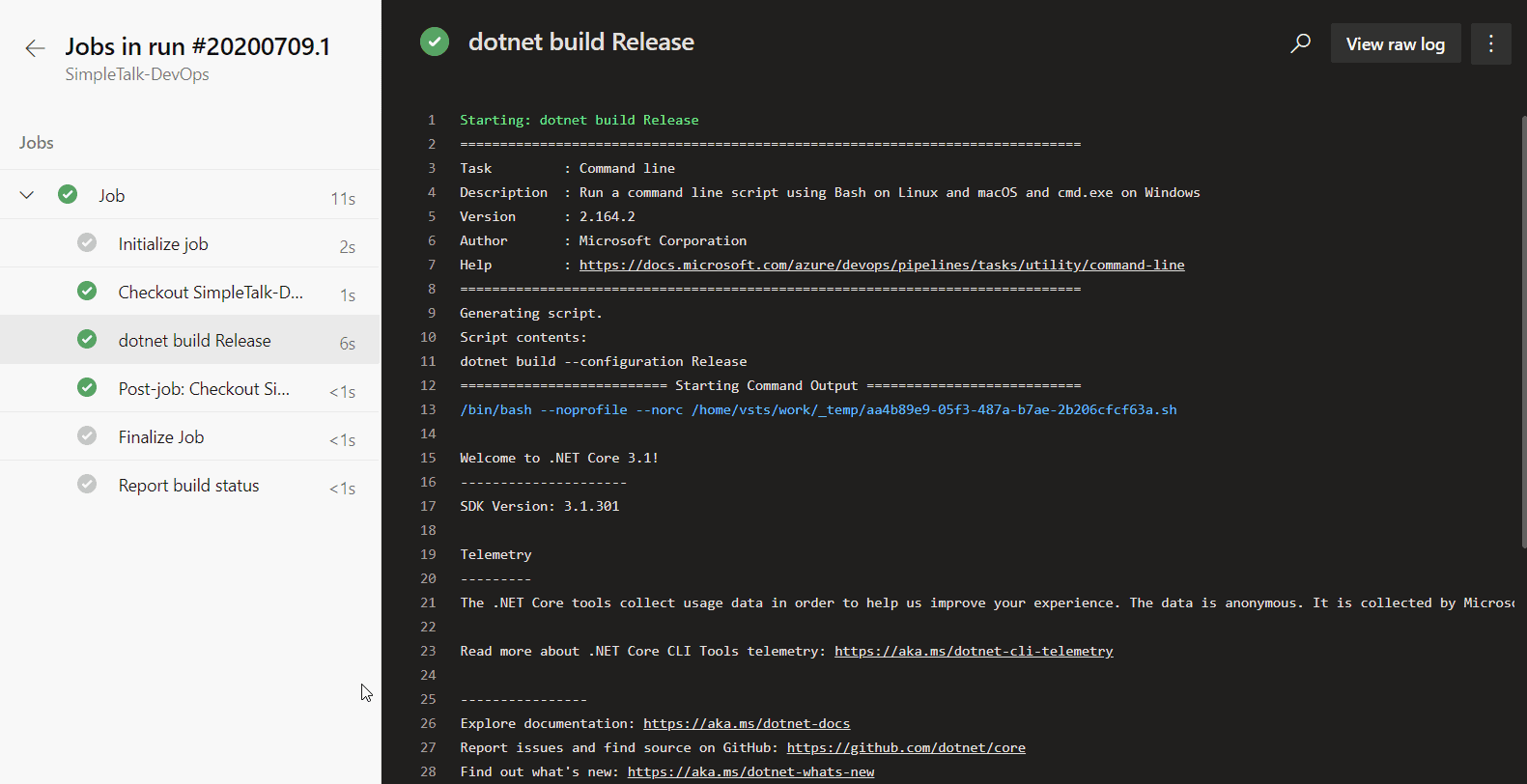Click the .NET Core tools usage data log line
1527x784 pixels.
[987, 602]
